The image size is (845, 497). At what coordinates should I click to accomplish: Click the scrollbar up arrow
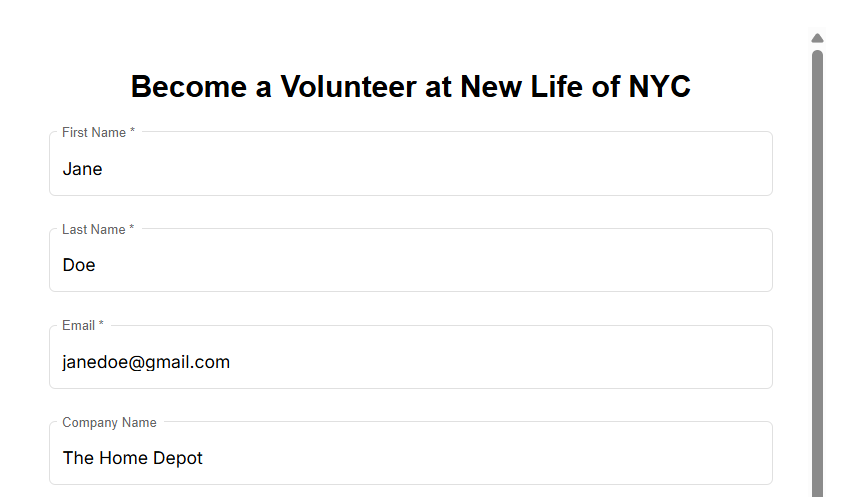point(817,38)
